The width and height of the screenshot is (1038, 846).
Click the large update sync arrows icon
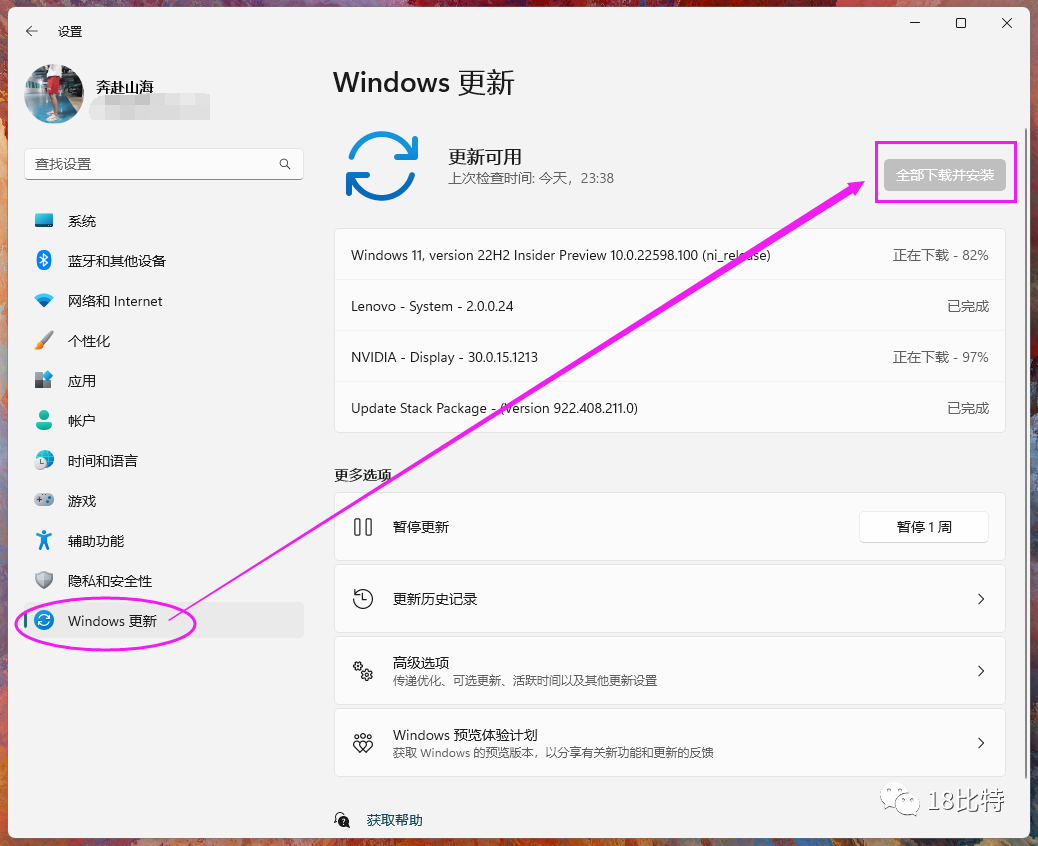pos(382,166)
